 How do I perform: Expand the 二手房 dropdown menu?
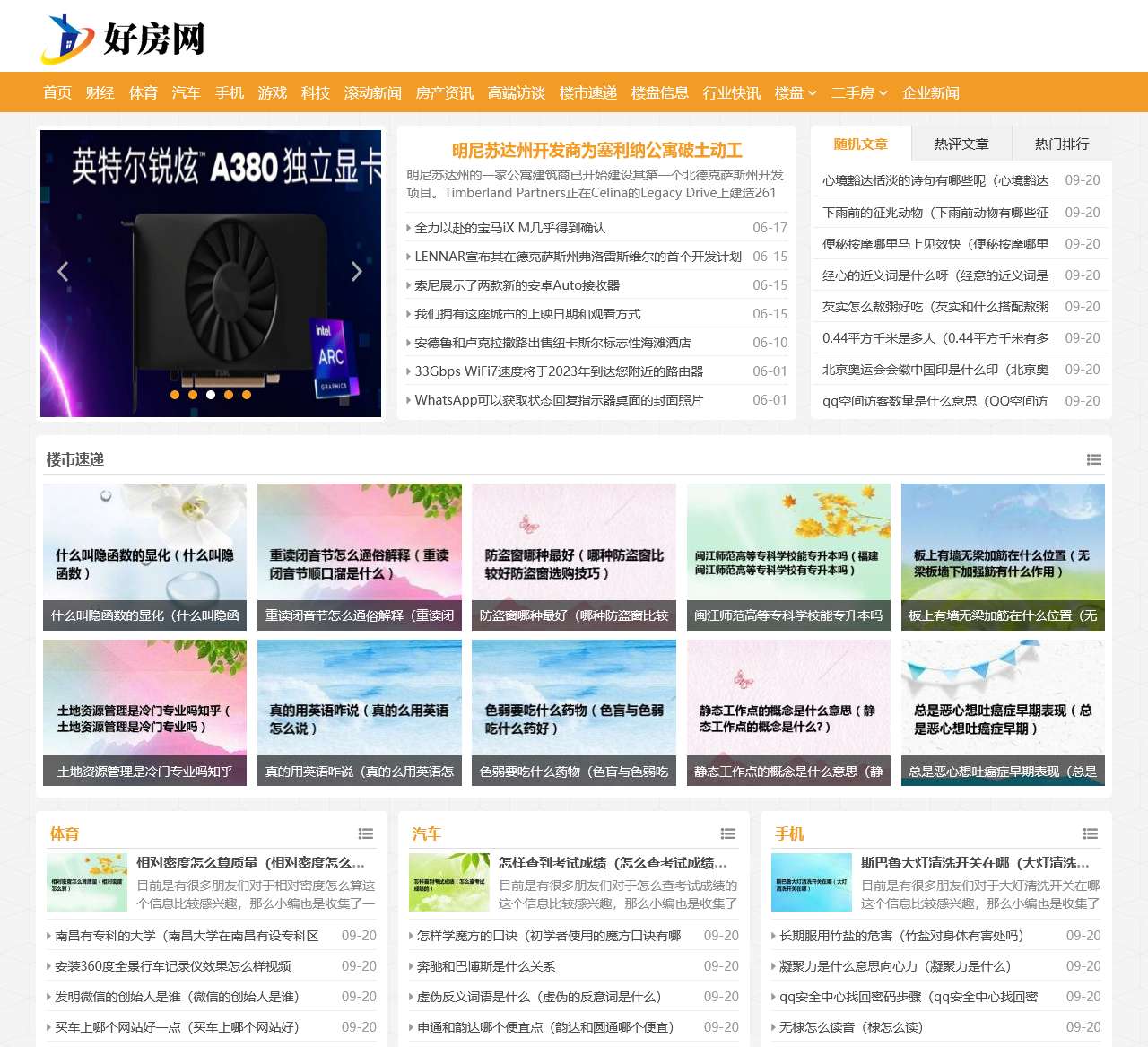point(858,92)
